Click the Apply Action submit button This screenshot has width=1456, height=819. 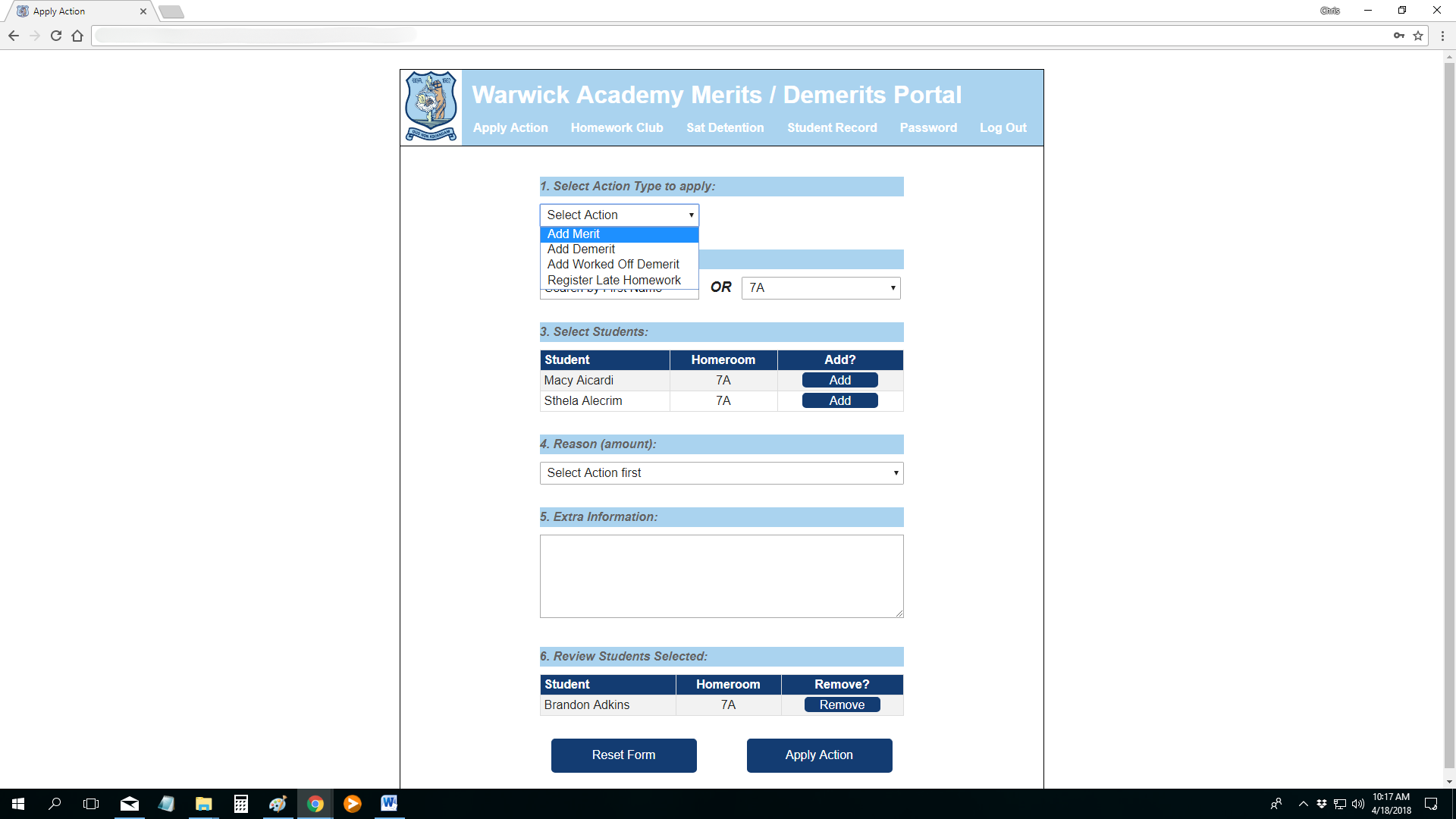tap(819, 755)
